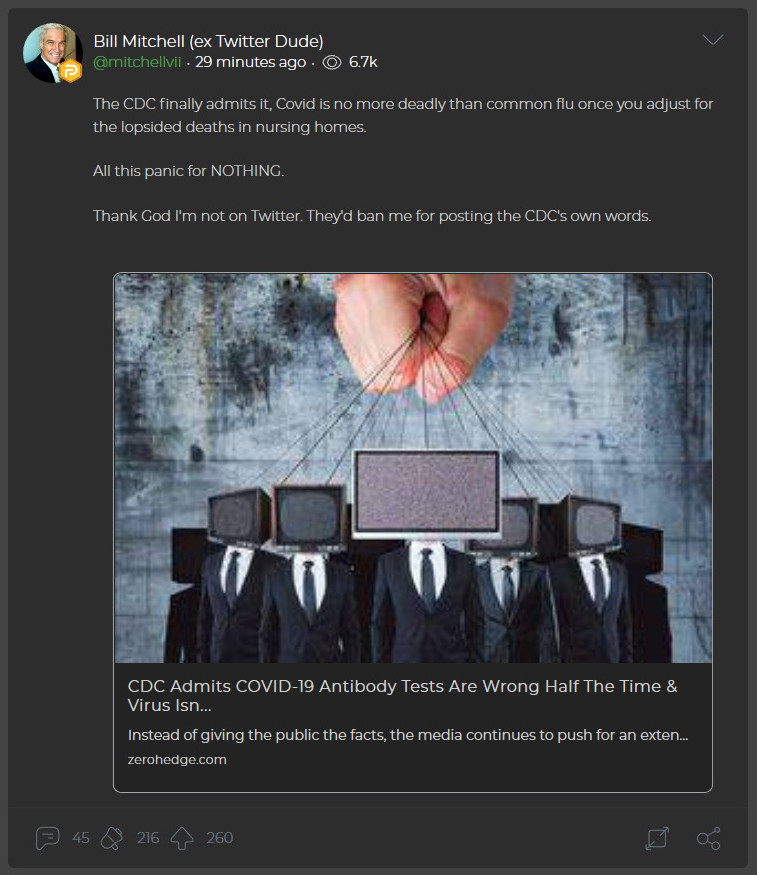
Task: Upvote the post with the arrow icon
Action: tap(182, 838)
